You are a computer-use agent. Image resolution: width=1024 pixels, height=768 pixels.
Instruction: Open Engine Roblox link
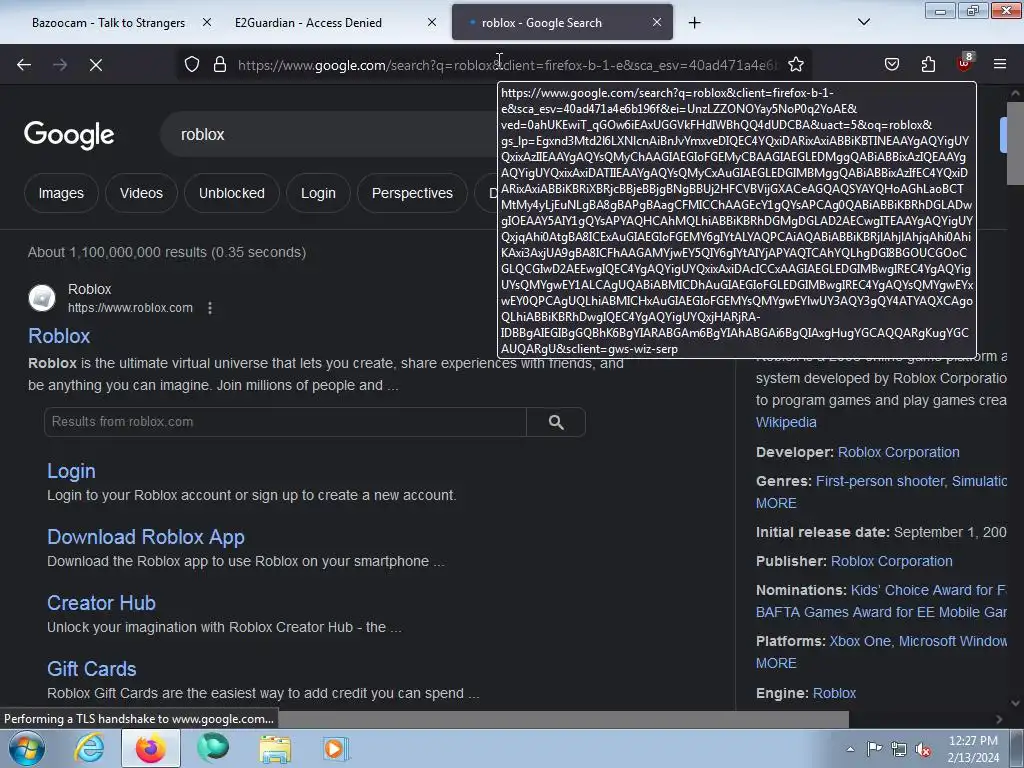click(834, 693)
